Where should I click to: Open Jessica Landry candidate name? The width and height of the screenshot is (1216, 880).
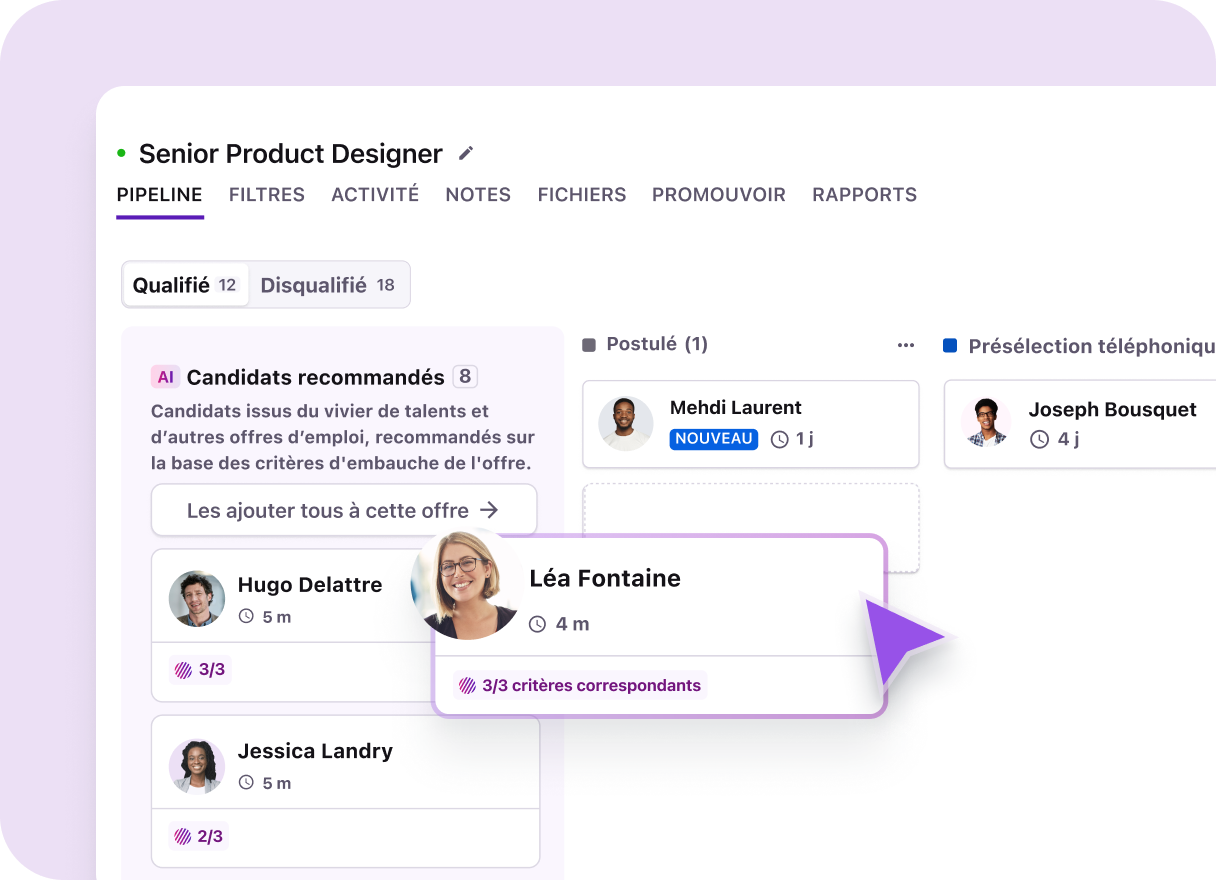pos(315,751)
